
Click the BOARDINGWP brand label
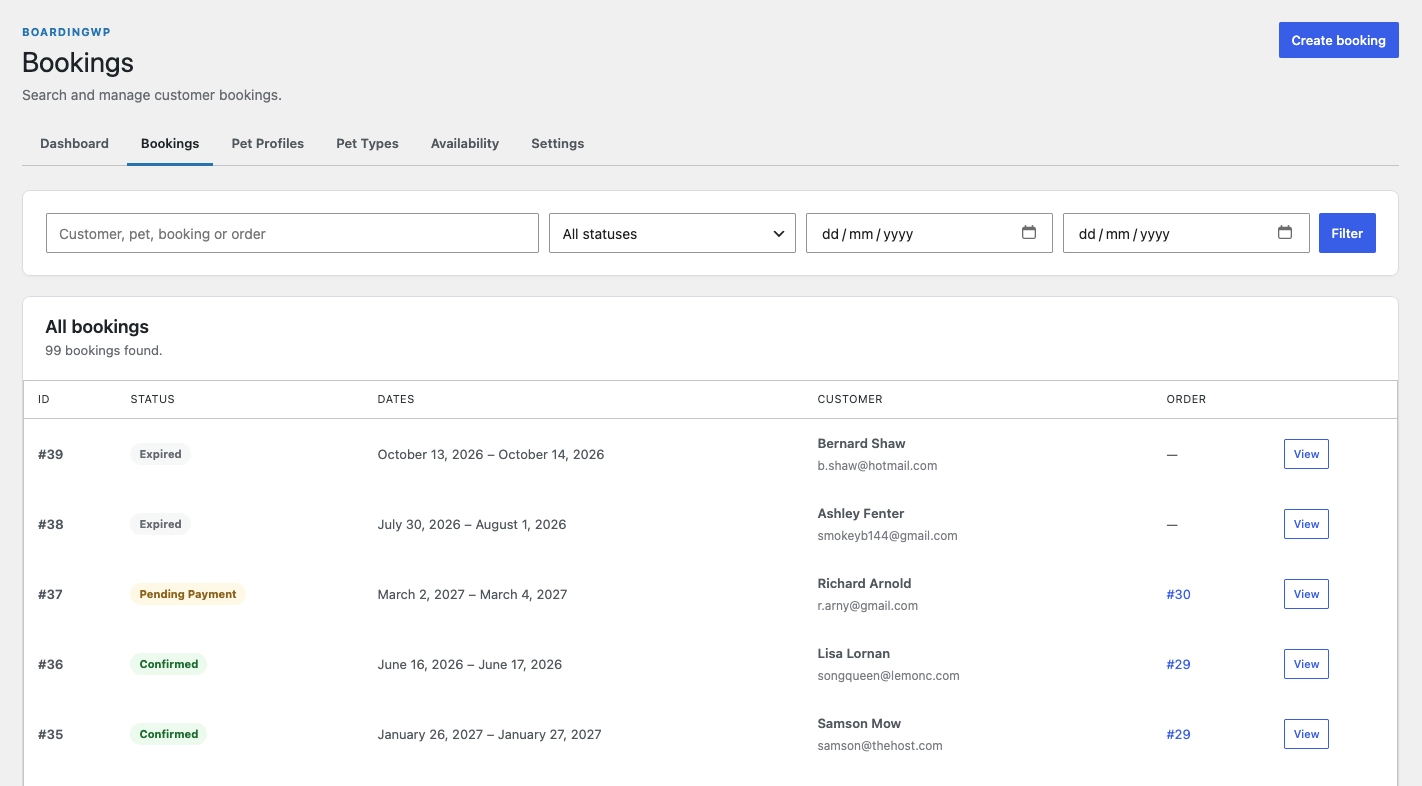(x=66, y=32)
